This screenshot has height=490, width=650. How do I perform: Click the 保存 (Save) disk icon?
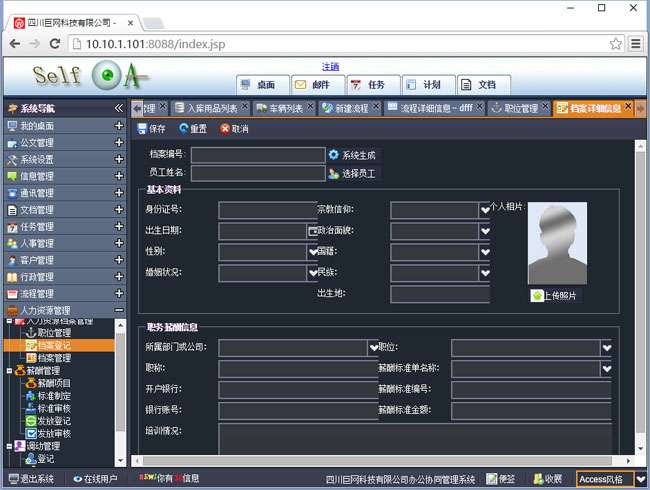[x=143, y=129]
